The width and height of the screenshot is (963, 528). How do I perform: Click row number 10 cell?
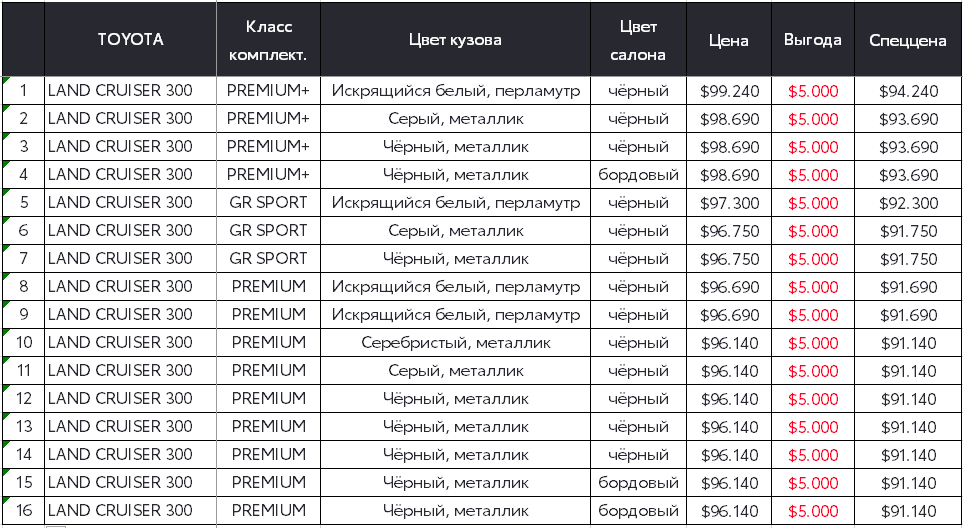[x=24, y=343]
